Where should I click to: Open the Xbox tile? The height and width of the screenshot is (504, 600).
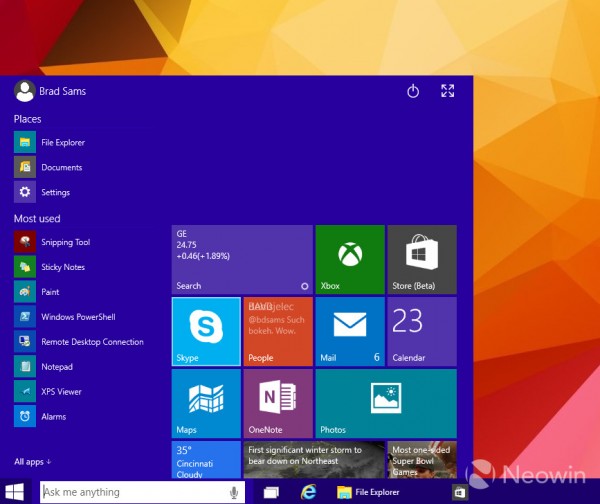[349, 259]
